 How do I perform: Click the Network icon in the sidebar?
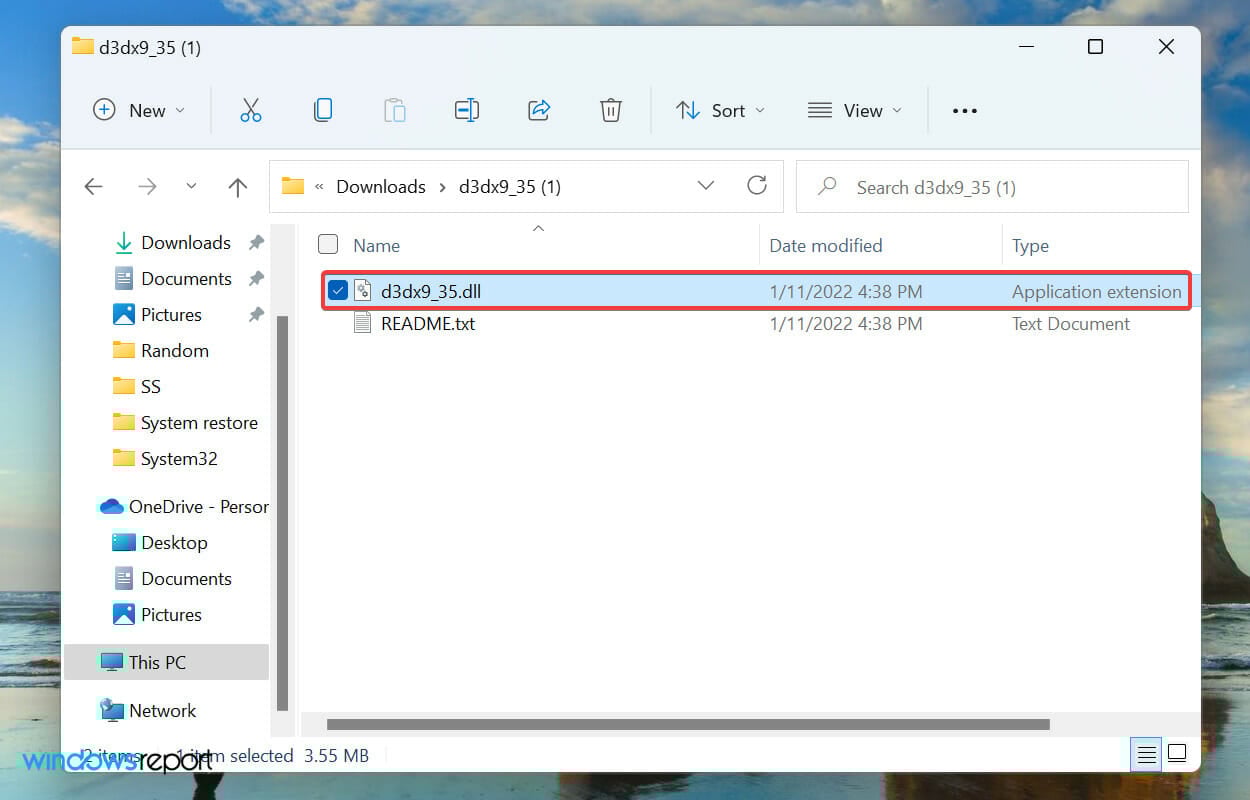tap(111, 710)
